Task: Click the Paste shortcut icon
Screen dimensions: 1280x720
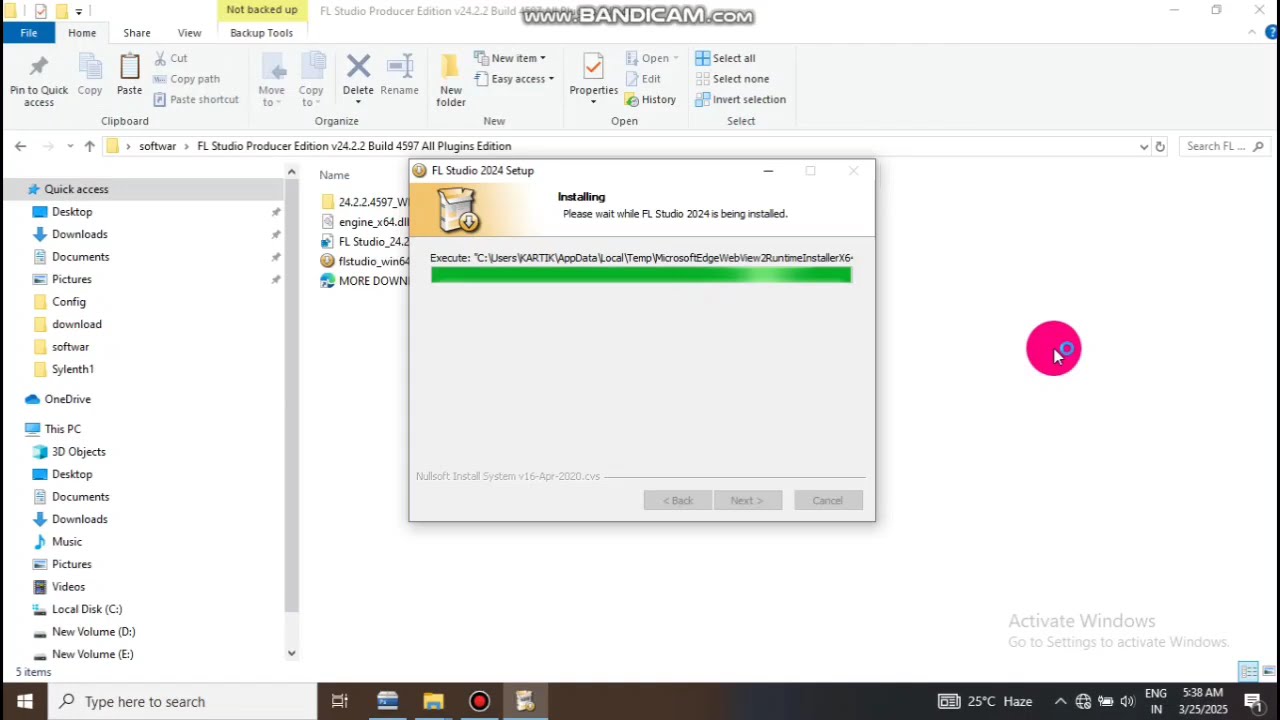Action: pyautogui.click(x=161, y=99)
